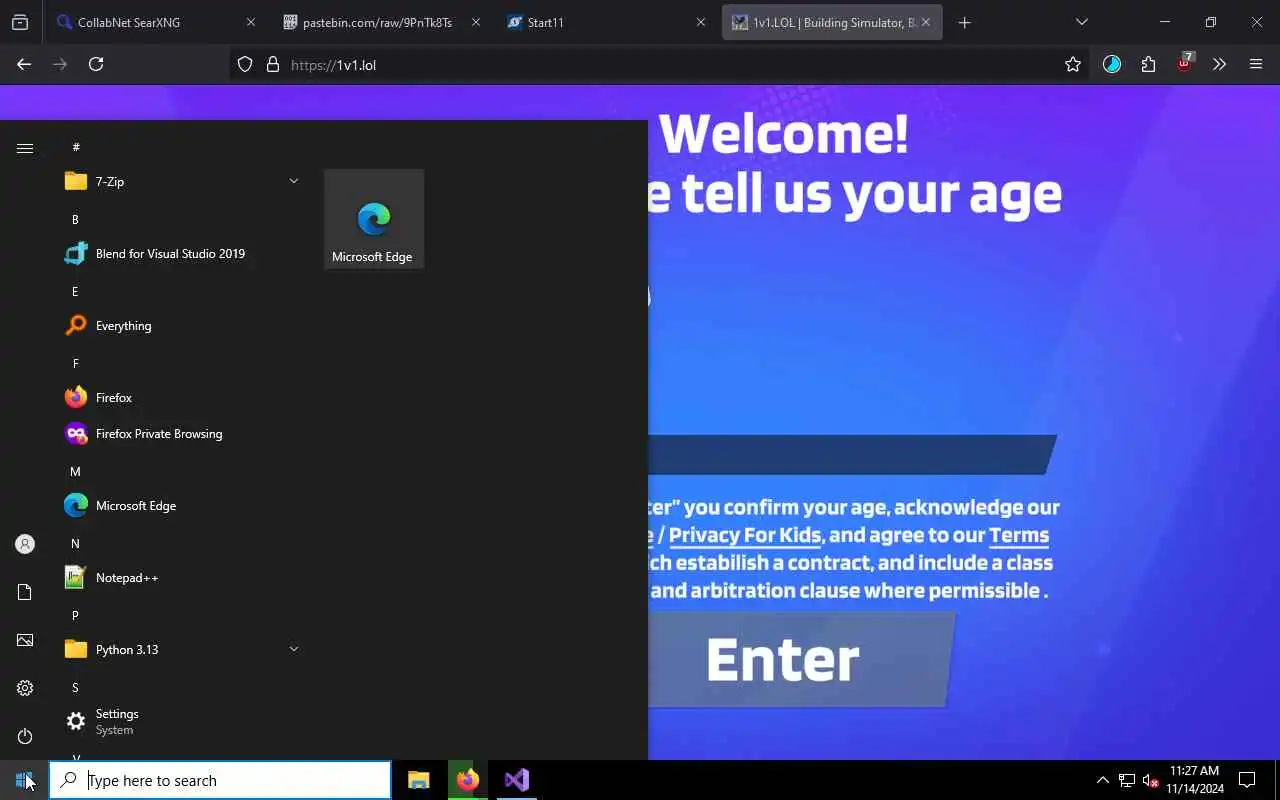
Task: Close the Start11 tab
Action: [x=701, y=22]
